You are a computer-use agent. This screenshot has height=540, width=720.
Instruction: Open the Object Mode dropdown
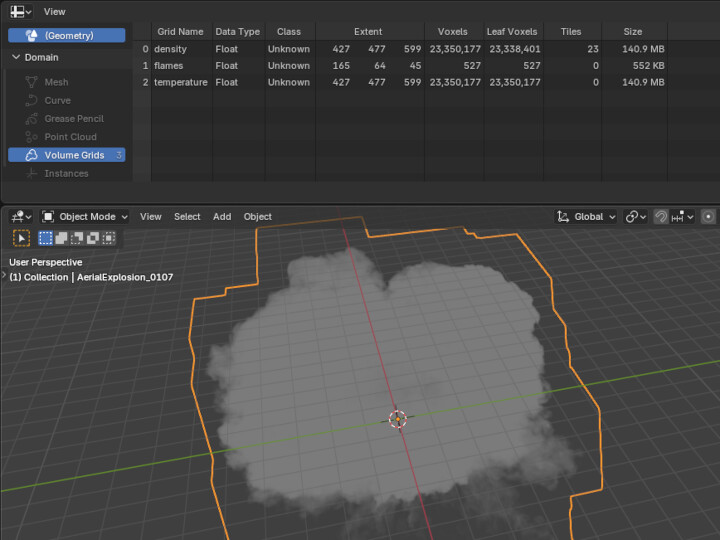(x=86, y=216)
